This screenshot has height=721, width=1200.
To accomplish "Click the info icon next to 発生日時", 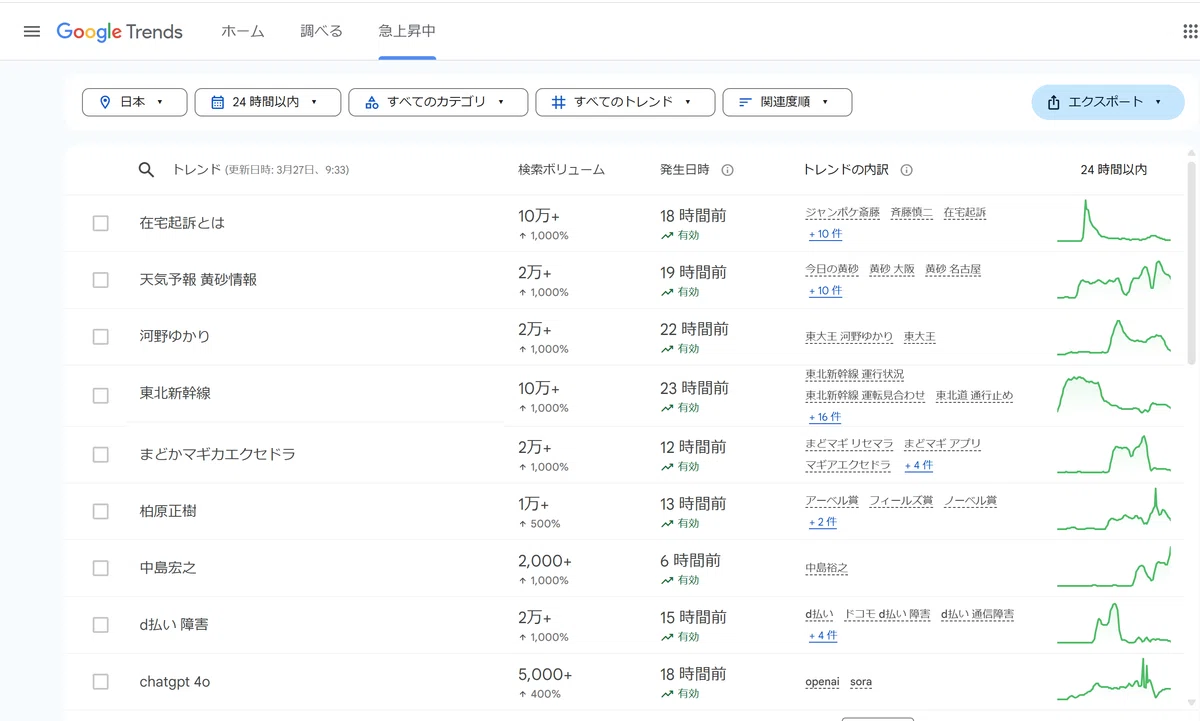I will pos(727,170).
